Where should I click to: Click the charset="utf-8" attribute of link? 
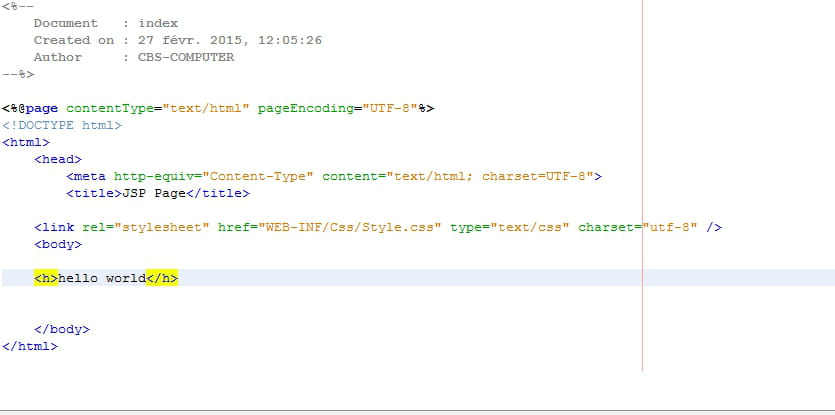638,227
